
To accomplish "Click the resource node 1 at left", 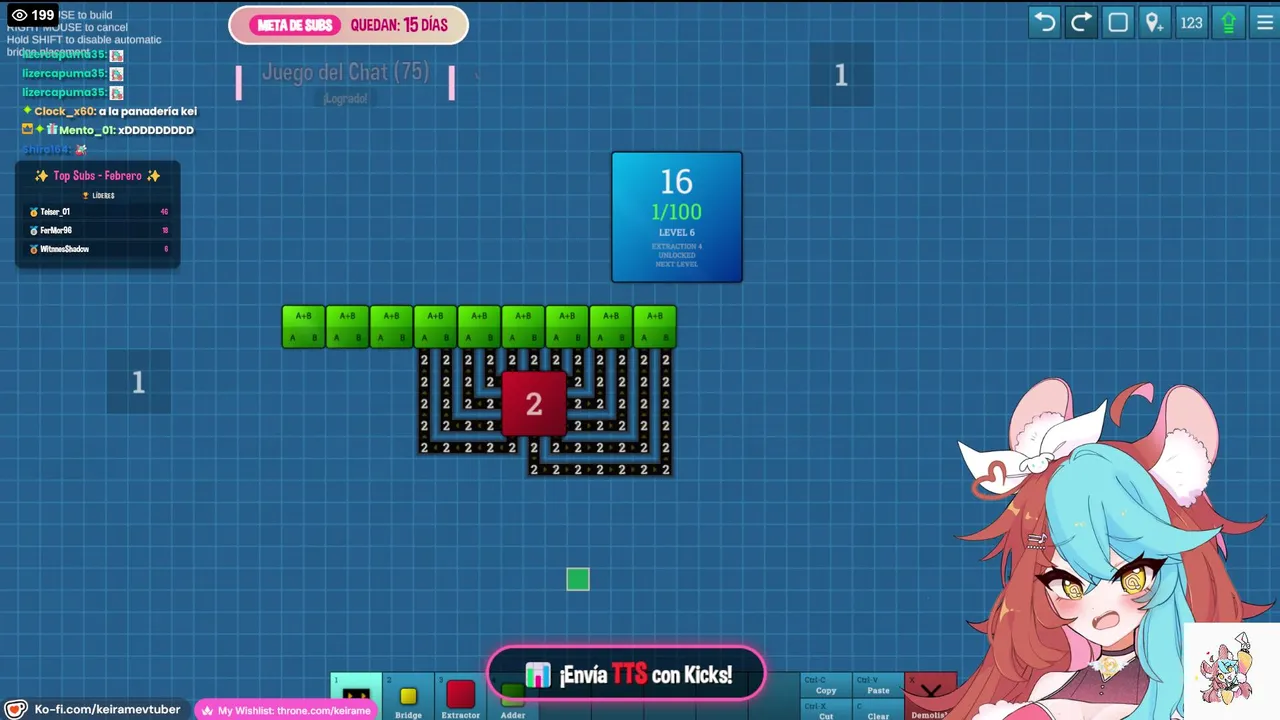I will (139, 381).
